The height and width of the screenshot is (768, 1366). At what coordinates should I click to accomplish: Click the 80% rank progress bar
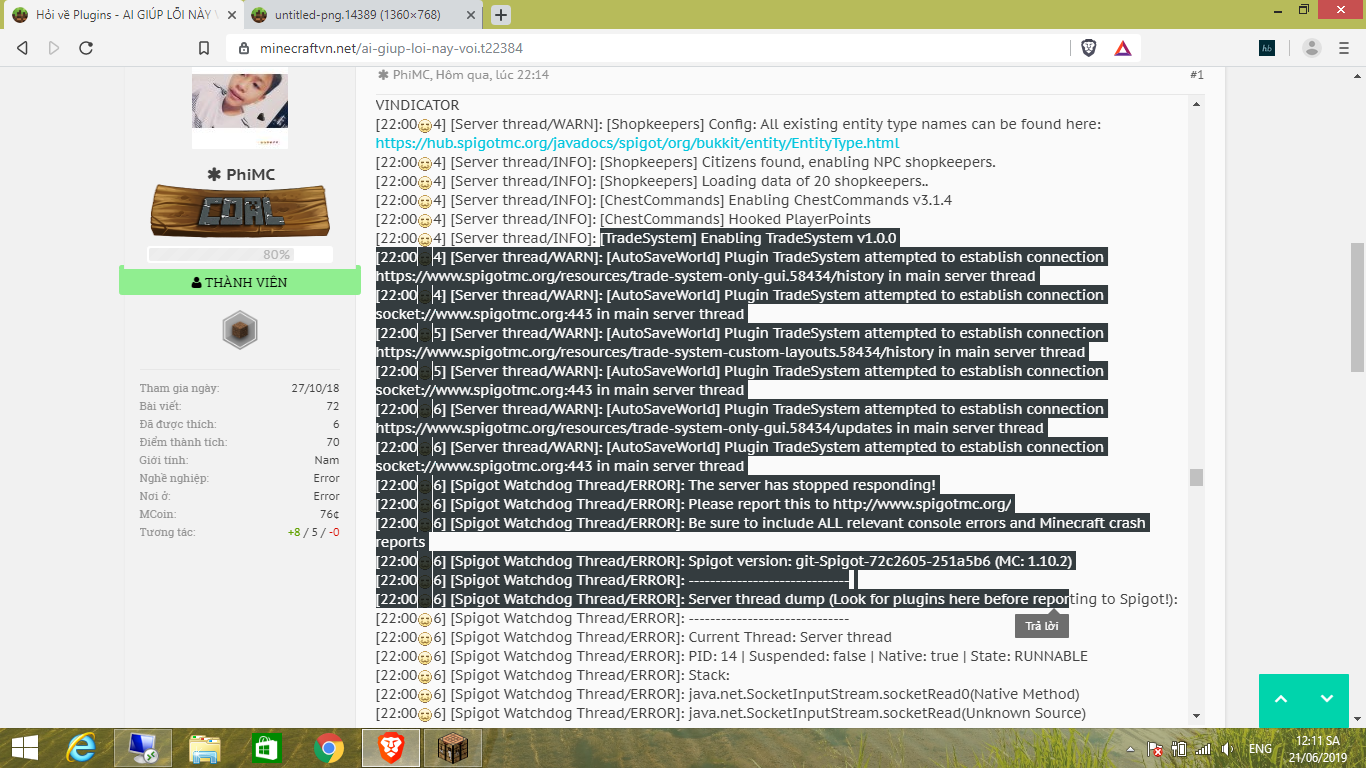[240, 255]
